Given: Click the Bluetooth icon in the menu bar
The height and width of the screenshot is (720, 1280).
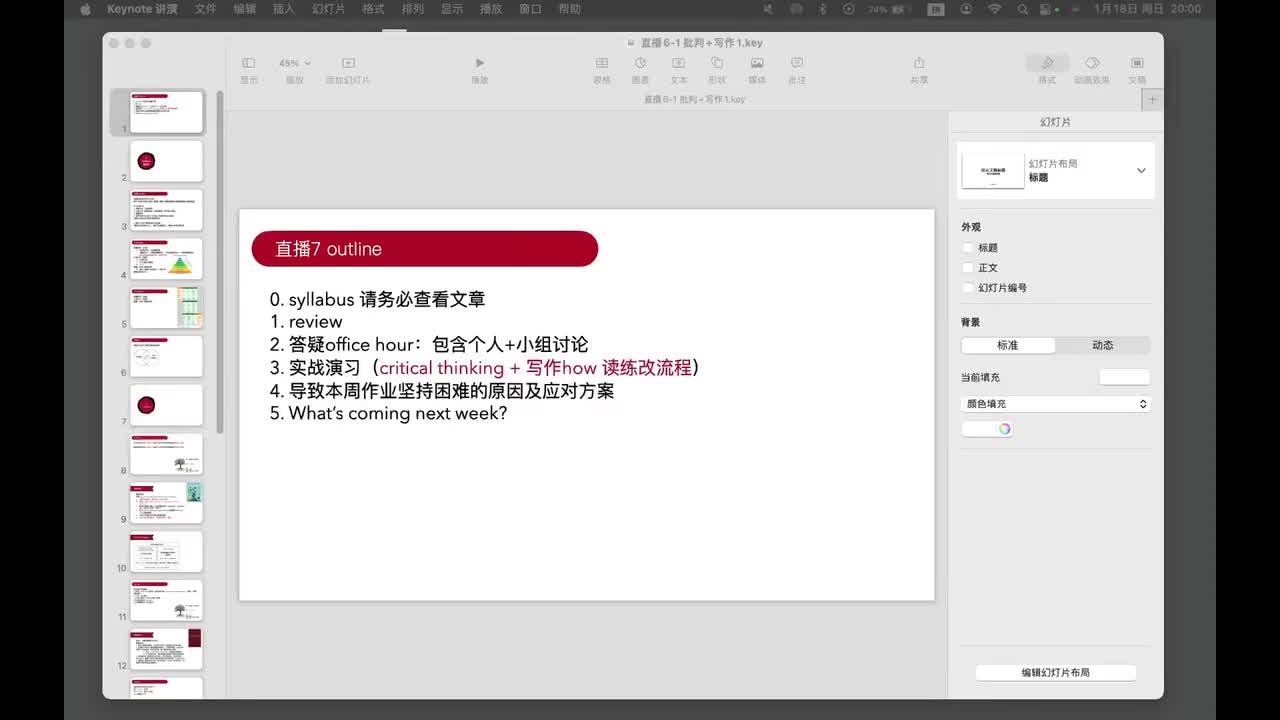Looking at the screenshot, I should tap(823, 9).
